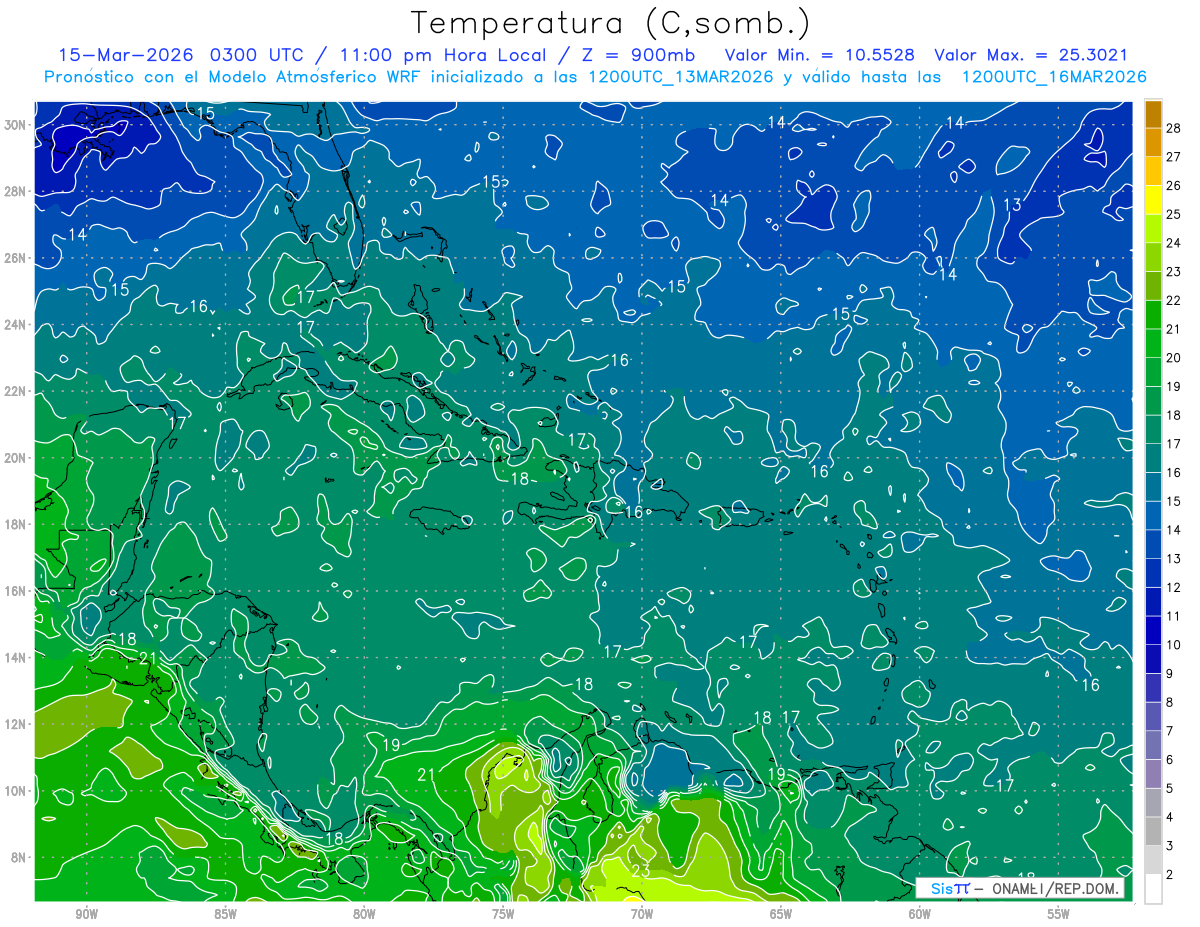Click the 26N latitude axis label
1200x927 pixels.
click(16, 258)
